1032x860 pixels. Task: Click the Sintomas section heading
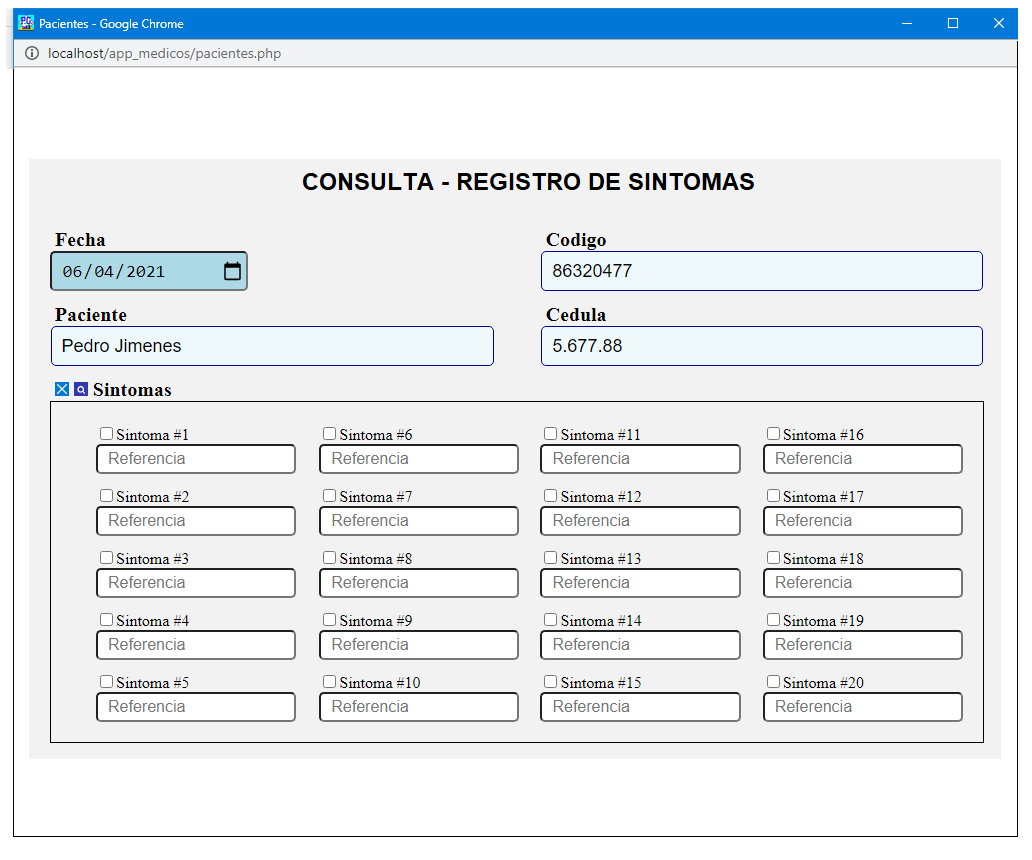[132, 390]
